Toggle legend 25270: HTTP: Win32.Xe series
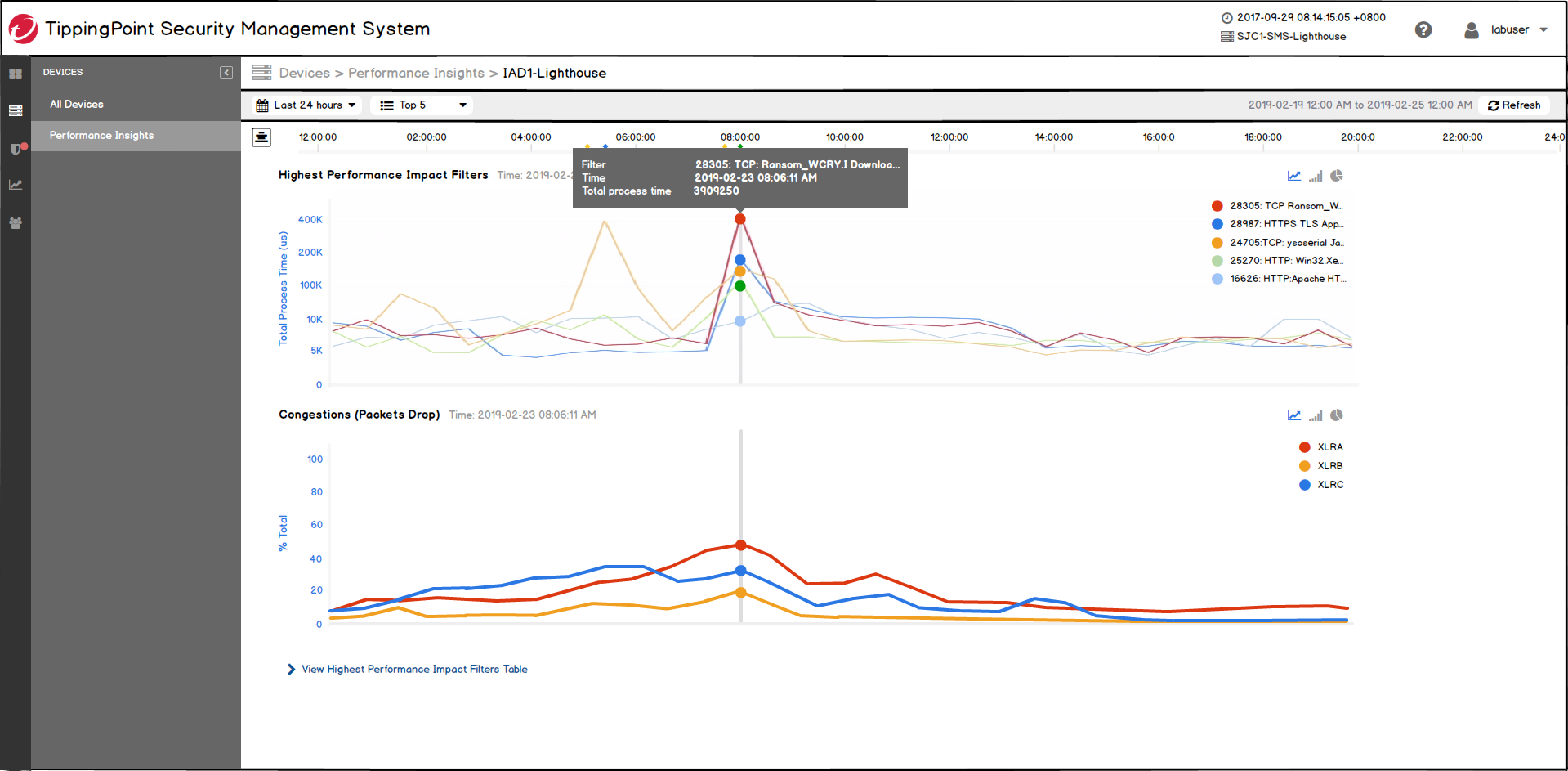1568x771 pixels. [x=1278, y=261]
